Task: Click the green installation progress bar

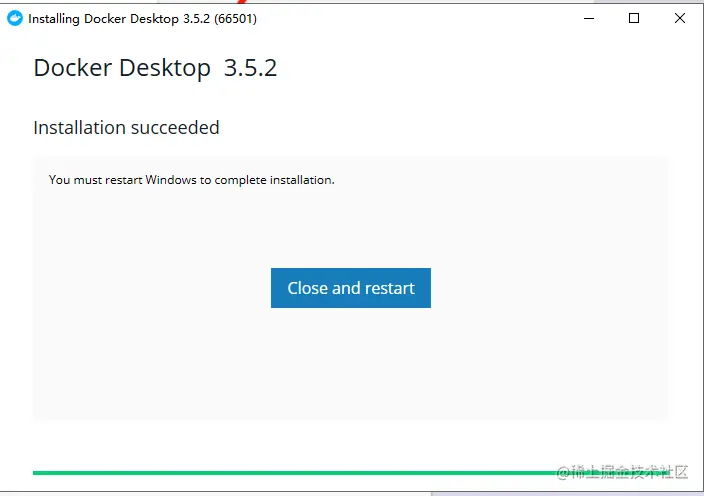Action: tap(350, 473)
